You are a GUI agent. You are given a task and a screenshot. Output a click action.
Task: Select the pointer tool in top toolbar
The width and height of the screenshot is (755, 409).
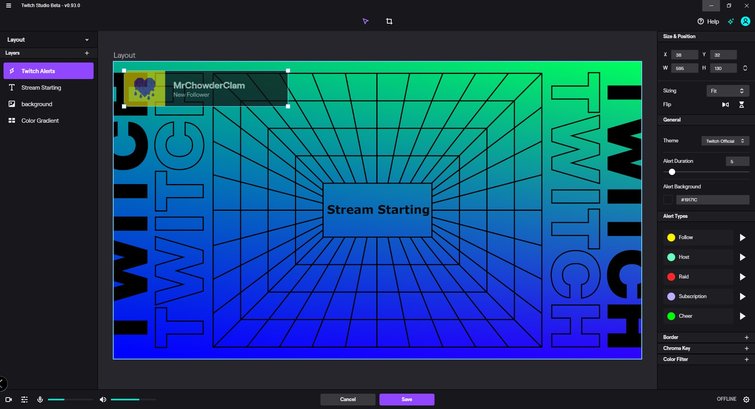click(366, 20)
